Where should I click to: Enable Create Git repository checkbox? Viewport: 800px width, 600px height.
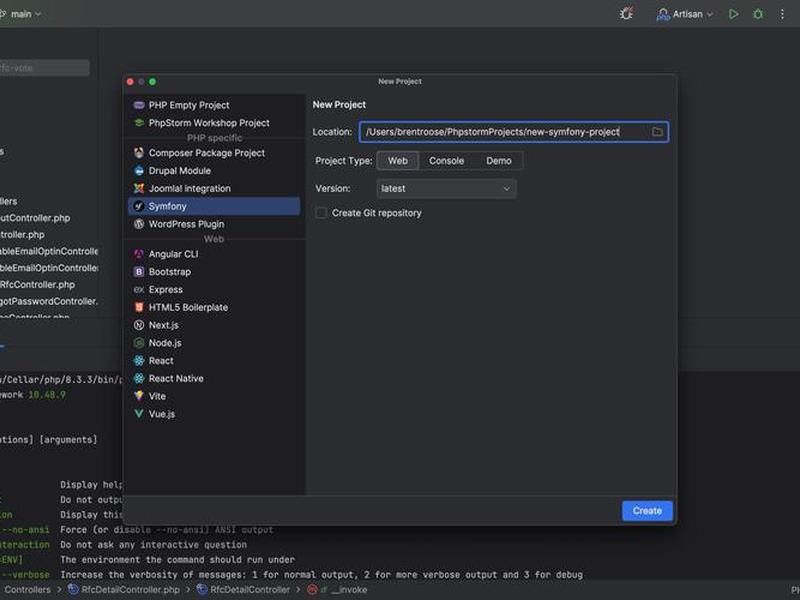pos(321,213)
